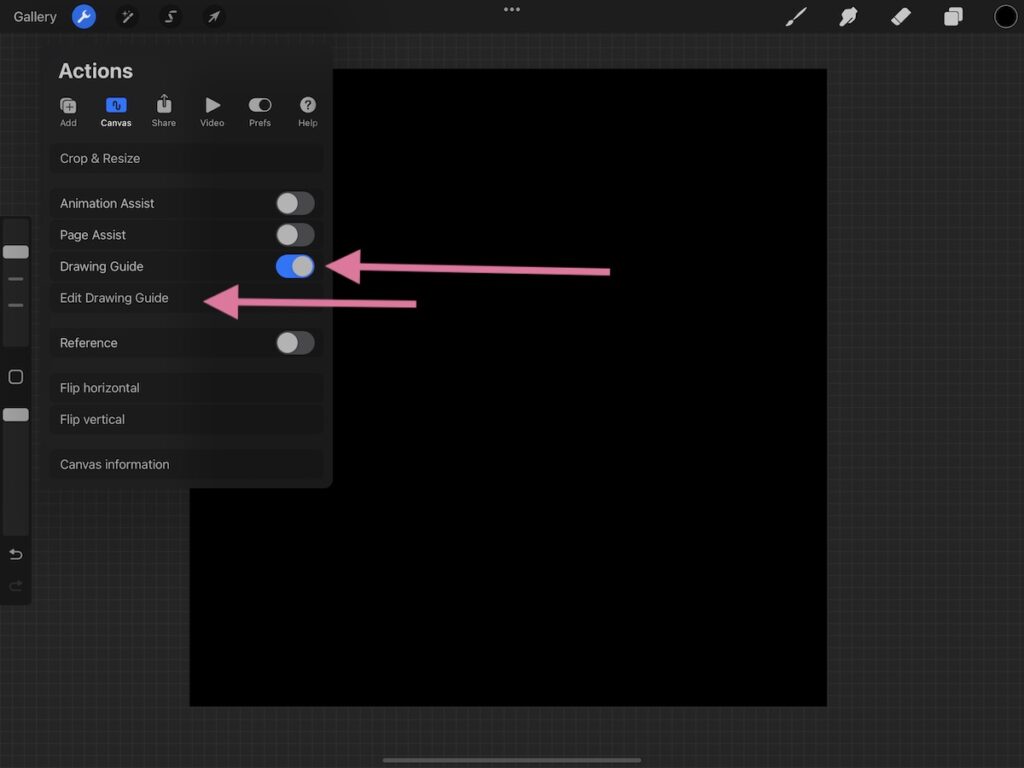Disable the Drawing Guide toggle
The width and height of the screenshot is (1024, 768).
pos(294,266)
